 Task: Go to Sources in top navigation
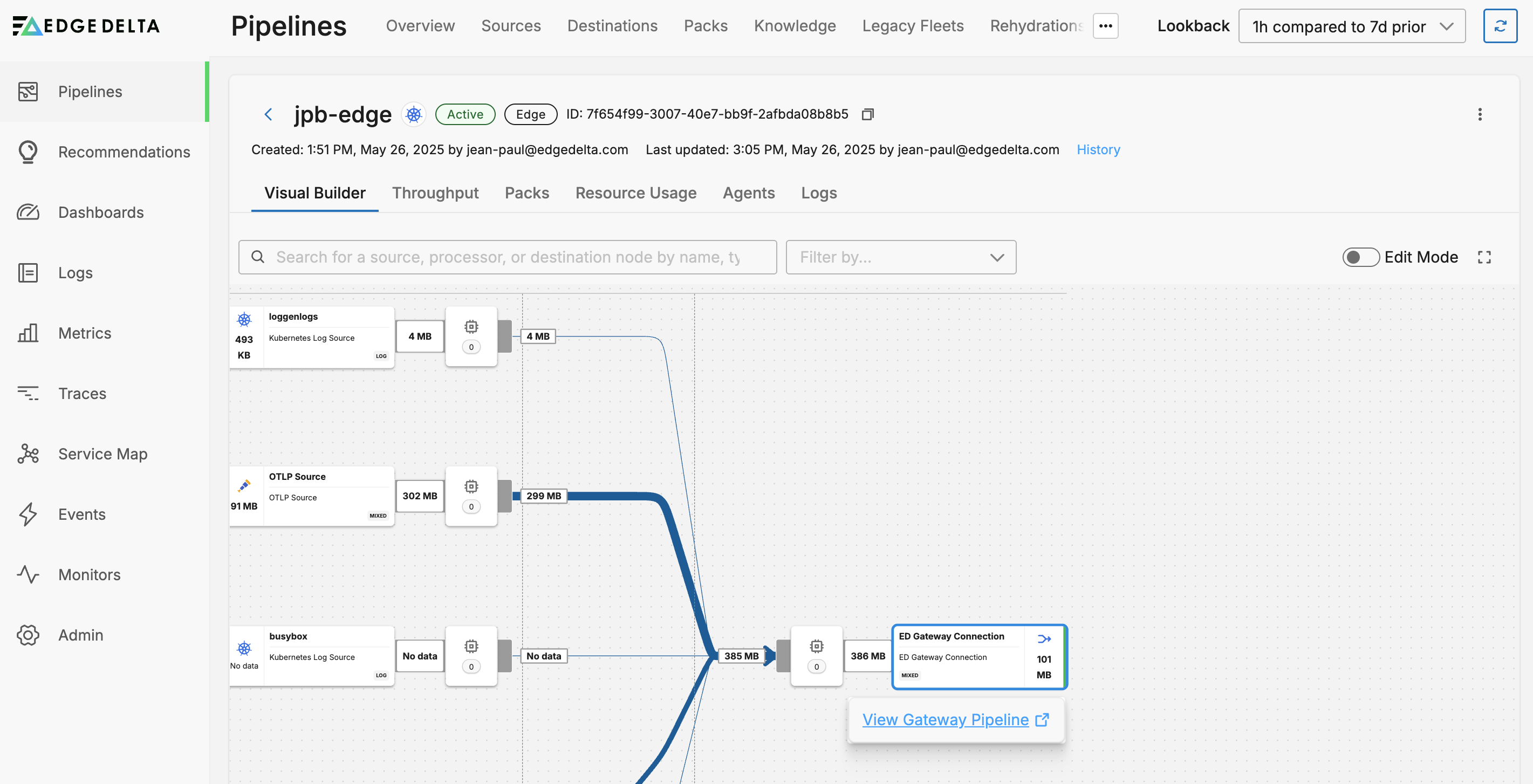tap(511, 26)
